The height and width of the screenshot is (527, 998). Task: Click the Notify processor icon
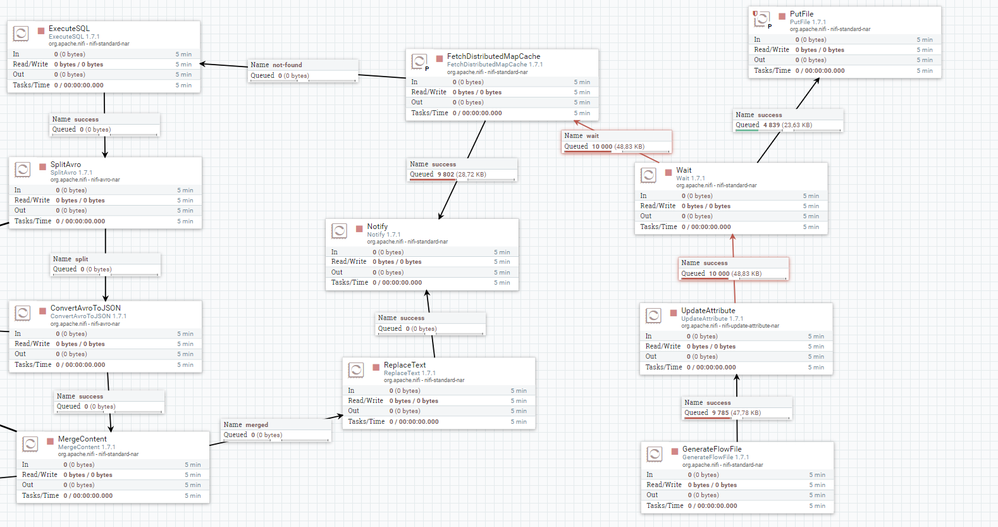click(339, 231)
